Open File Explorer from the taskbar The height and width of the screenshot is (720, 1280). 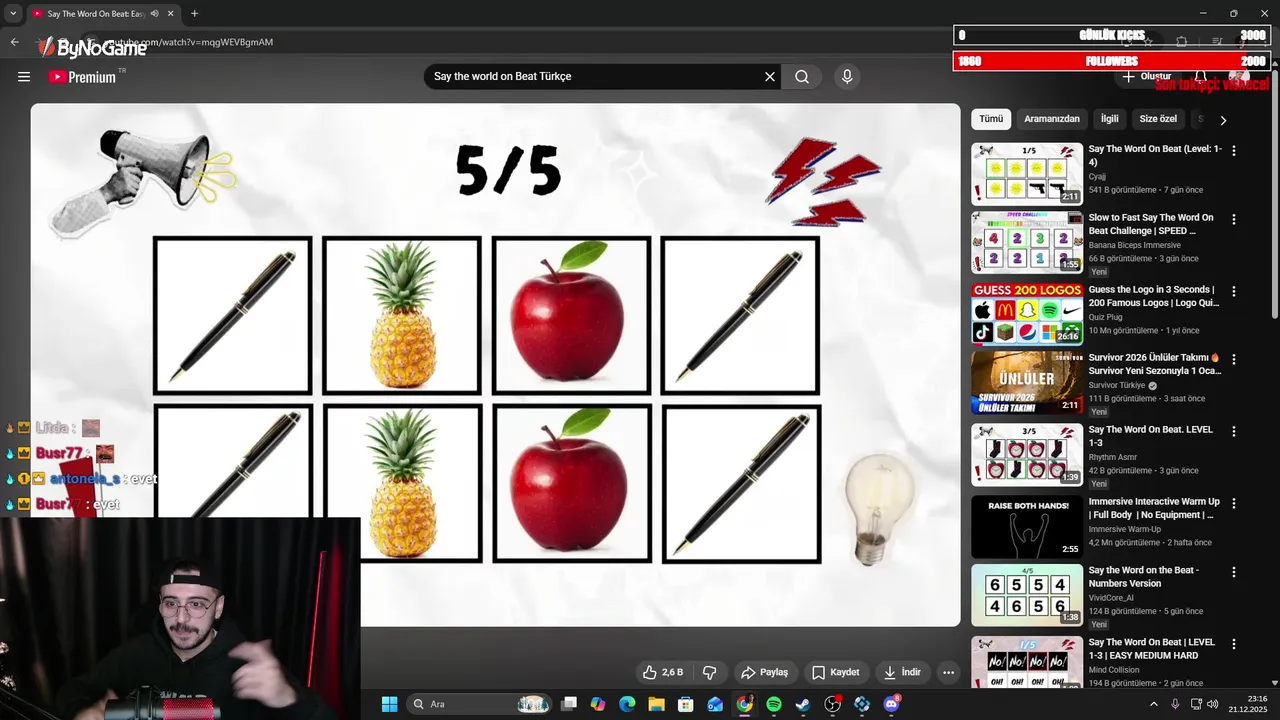tap(656, 704)
